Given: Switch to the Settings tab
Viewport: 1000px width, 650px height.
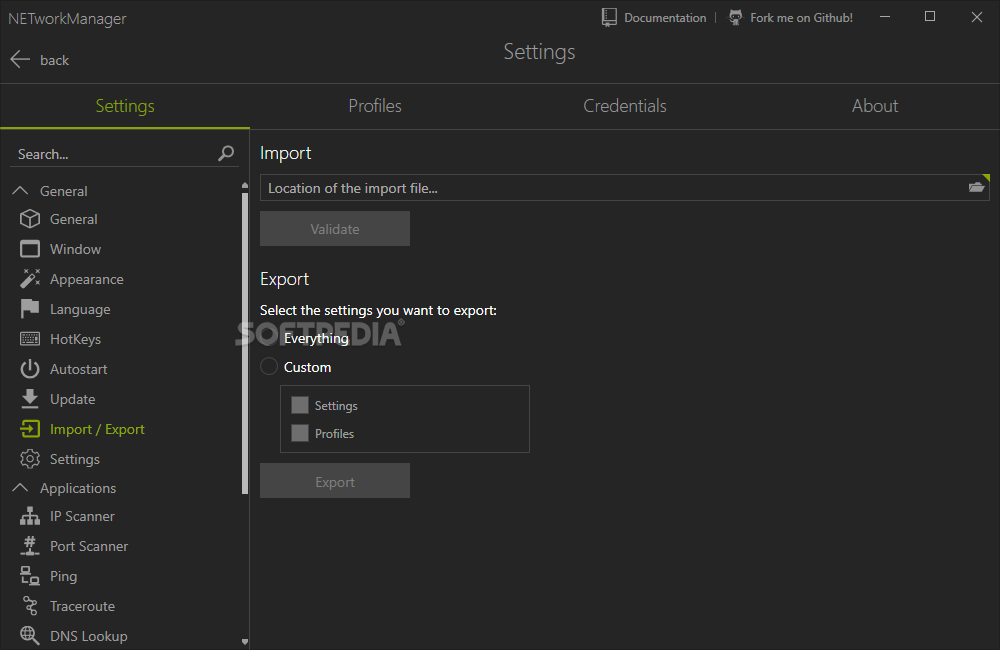Looking at the screenshot, I should coord(125,106).
